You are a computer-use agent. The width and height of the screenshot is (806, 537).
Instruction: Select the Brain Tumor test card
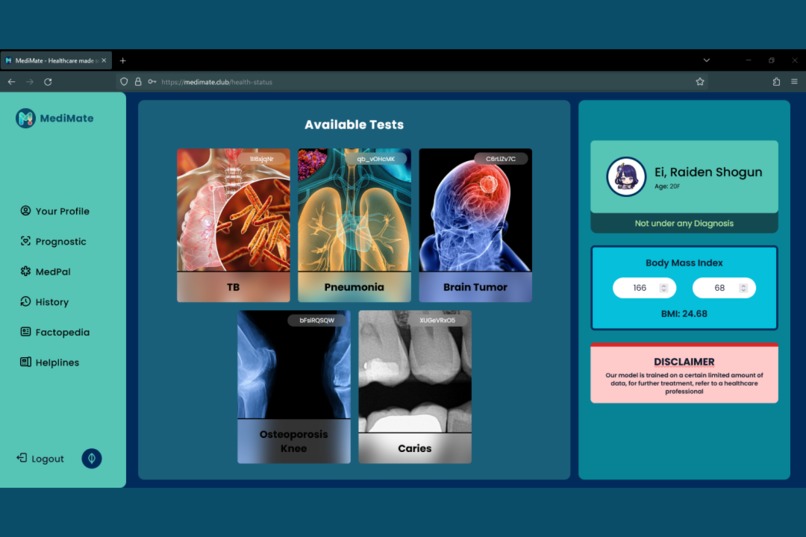tap(475, 225)
